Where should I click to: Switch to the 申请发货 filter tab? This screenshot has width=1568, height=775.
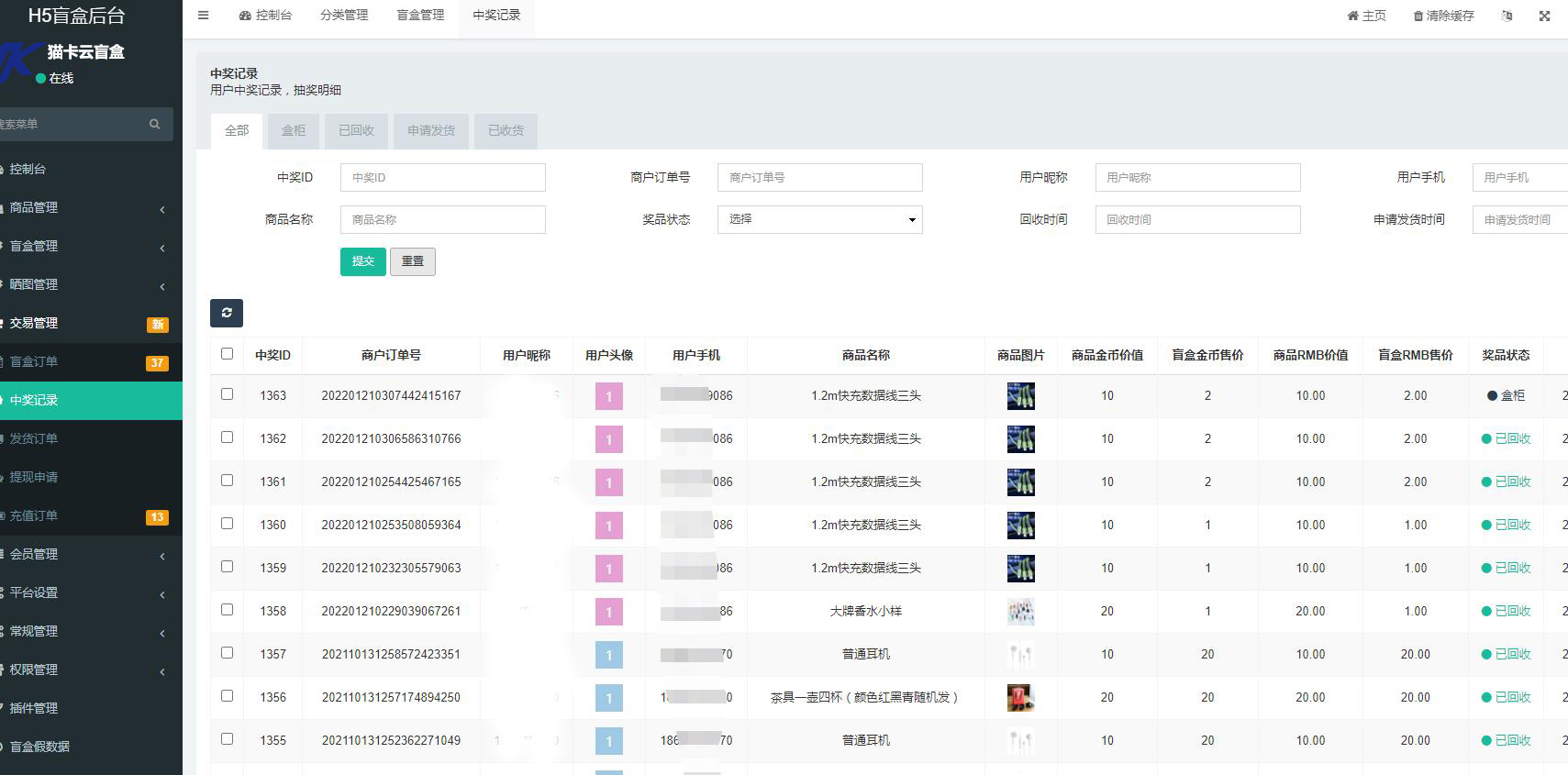click(x=431, y=131)
